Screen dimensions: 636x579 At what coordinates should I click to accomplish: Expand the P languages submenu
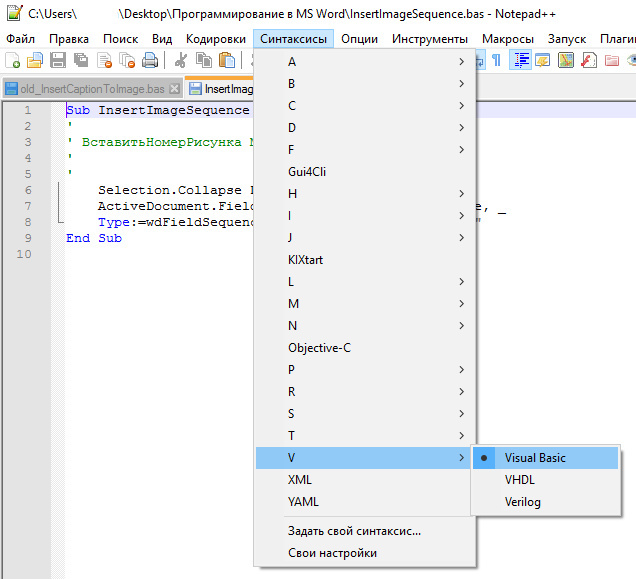[364, 370]
